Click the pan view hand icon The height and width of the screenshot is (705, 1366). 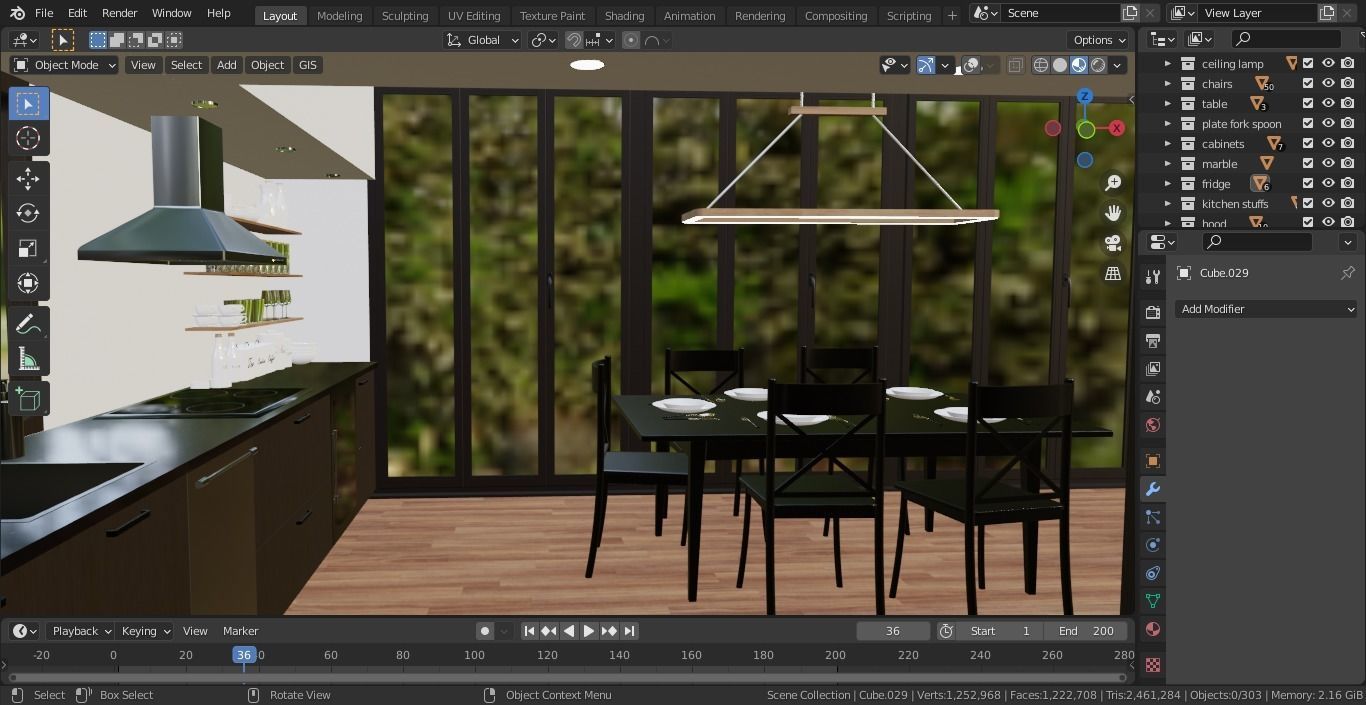coord(1113,213)
